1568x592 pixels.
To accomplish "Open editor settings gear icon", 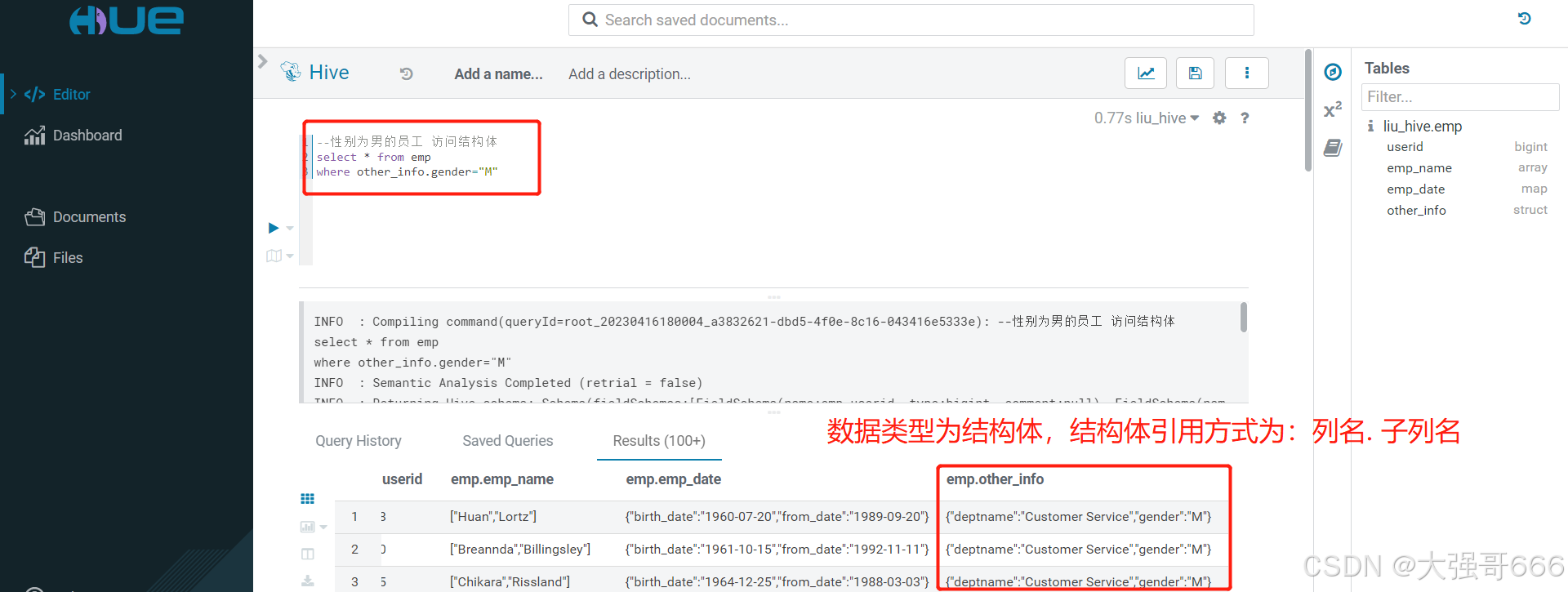I will (1219, 118).
